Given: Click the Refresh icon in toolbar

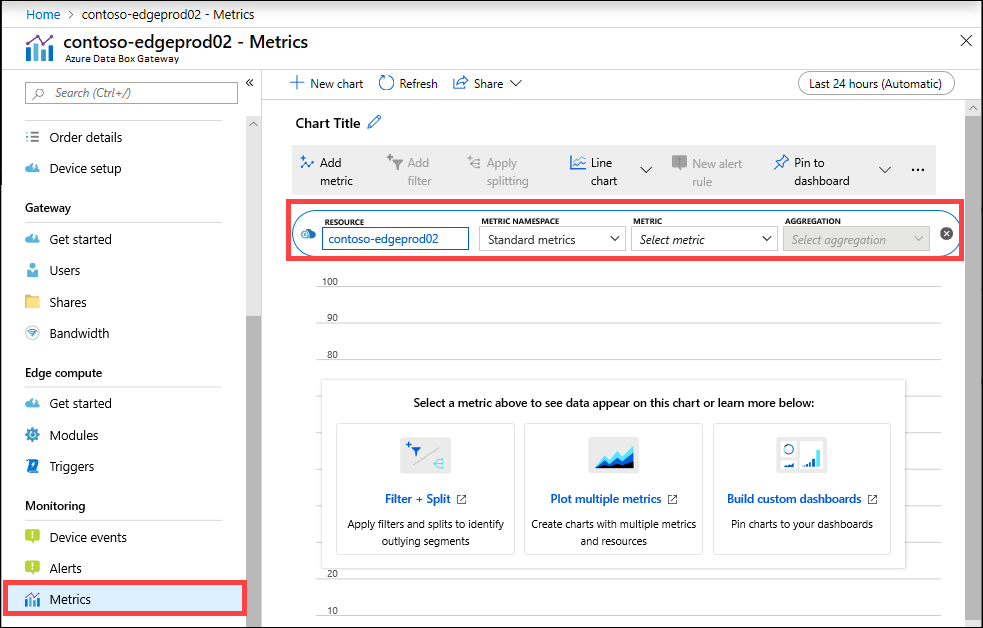Looking at the screenshot, I should (386, 83).
